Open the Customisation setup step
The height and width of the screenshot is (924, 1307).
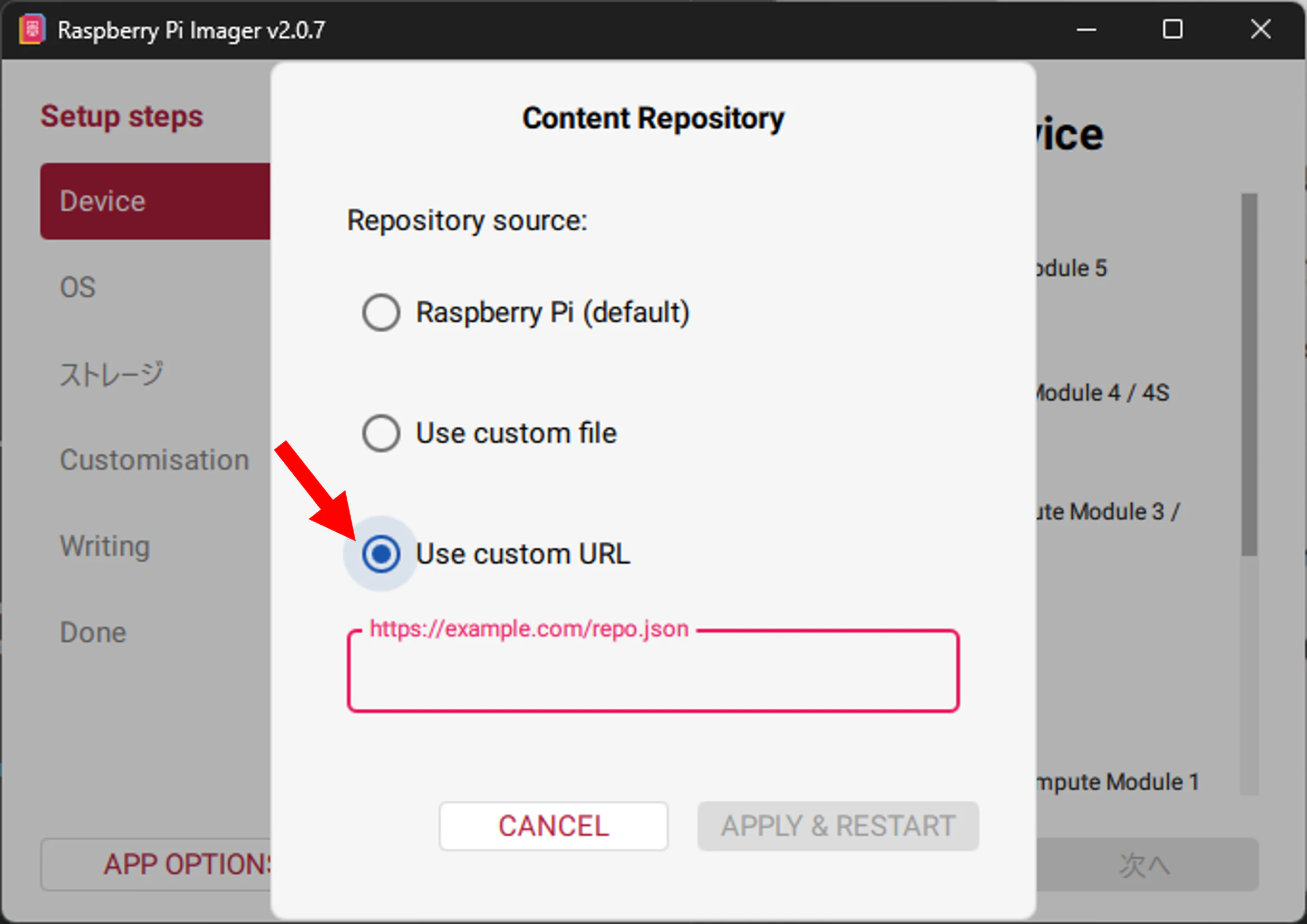pos(154,460)
